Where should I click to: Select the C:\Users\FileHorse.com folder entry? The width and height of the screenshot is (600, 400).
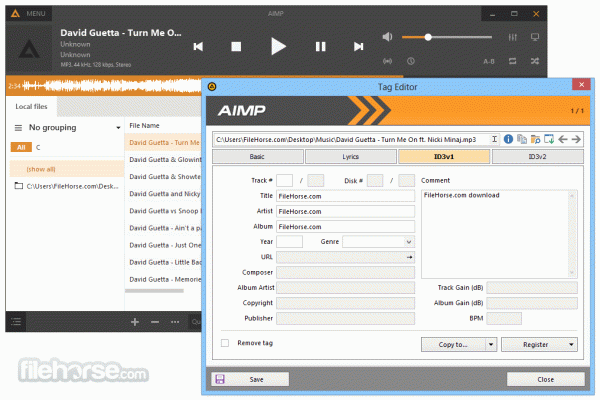pos(67,186)
